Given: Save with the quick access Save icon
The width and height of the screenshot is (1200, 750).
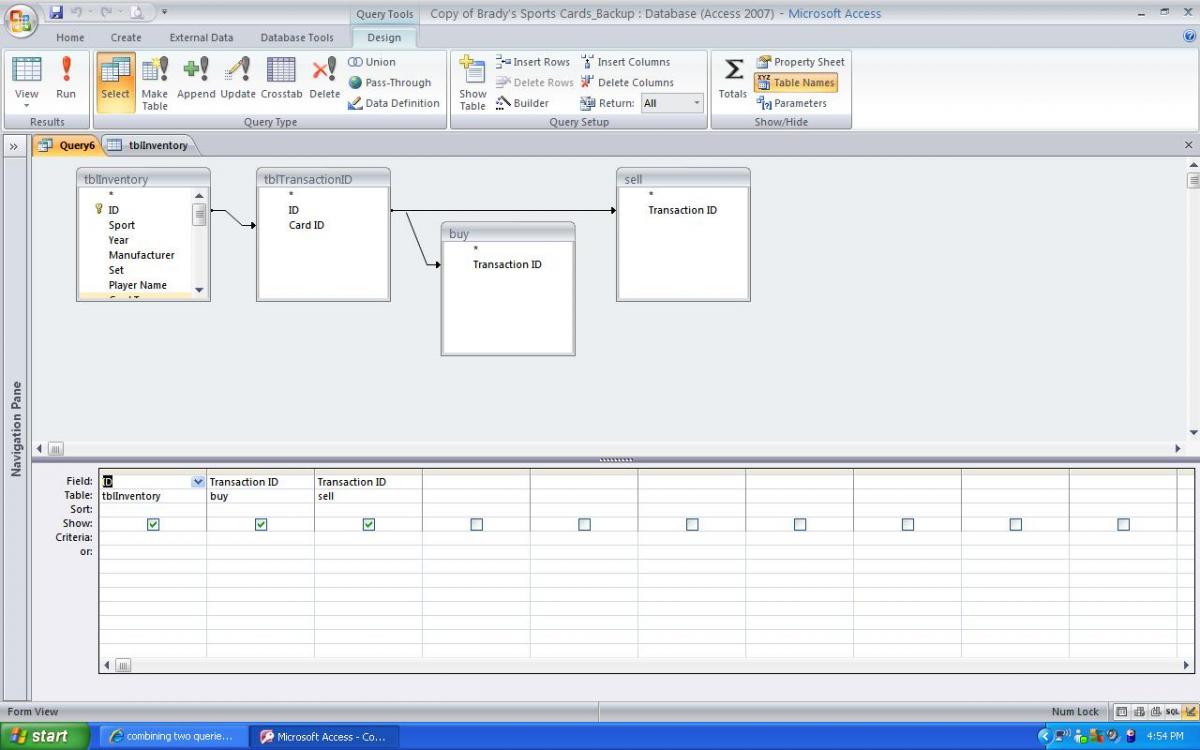Looking at the screenshot, I should [57, 13].
